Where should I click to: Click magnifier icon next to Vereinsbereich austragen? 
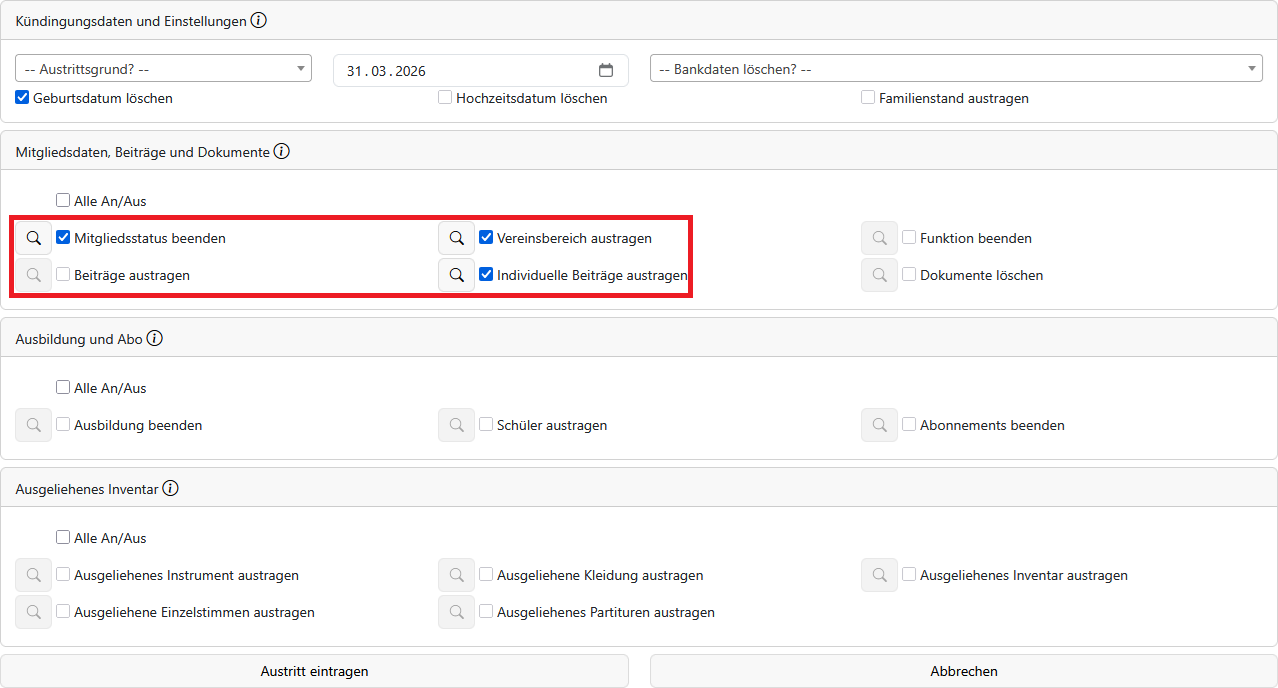coord(456,238)
